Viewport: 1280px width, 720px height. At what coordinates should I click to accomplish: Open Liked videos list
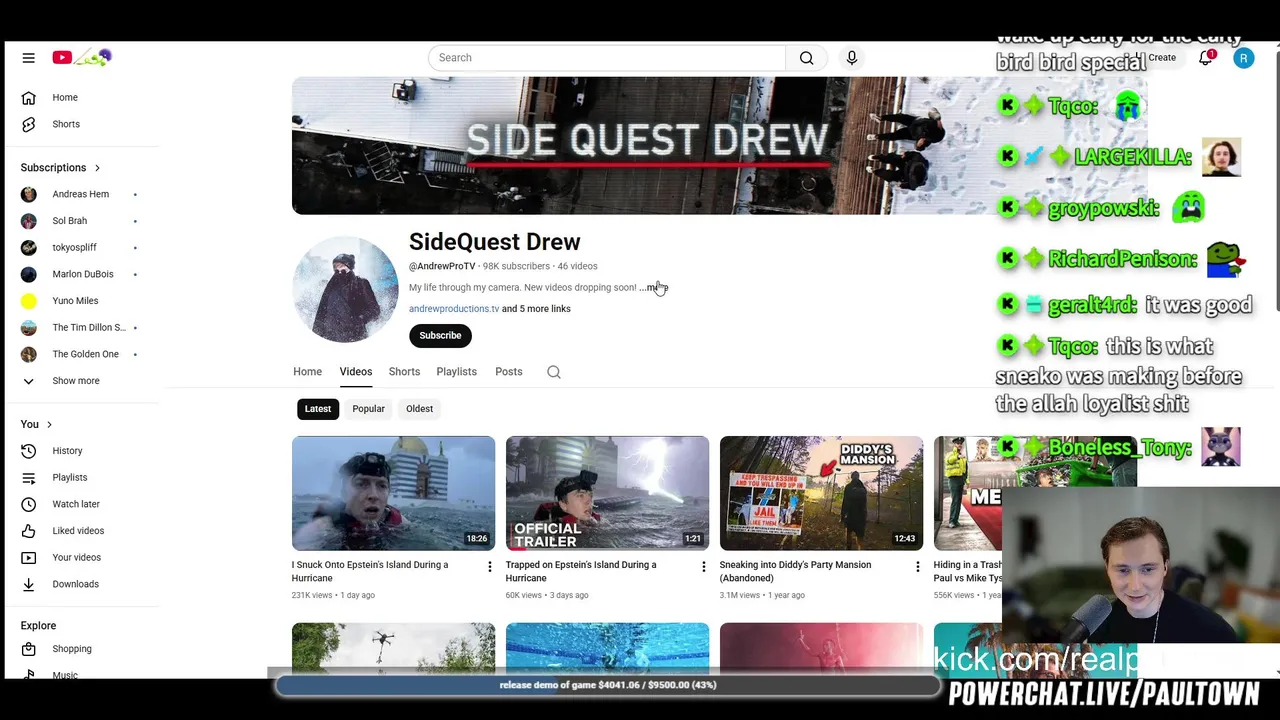point(80,531)
